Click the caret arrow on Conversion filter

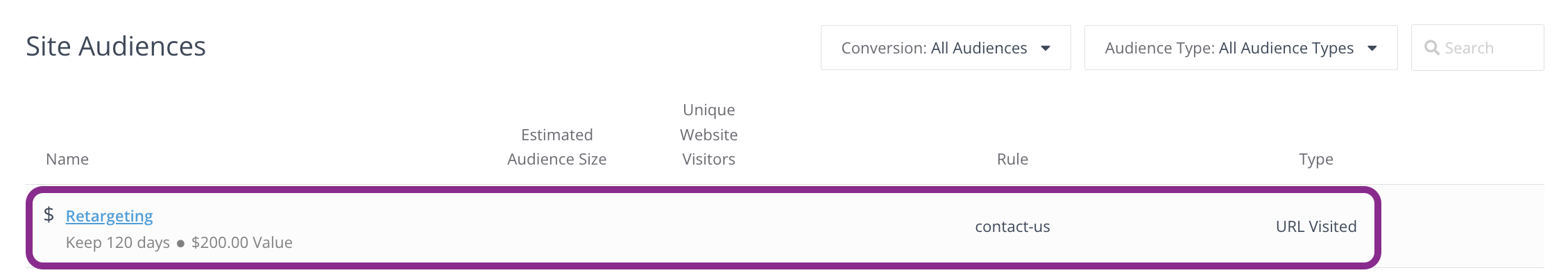(1046, 49)
